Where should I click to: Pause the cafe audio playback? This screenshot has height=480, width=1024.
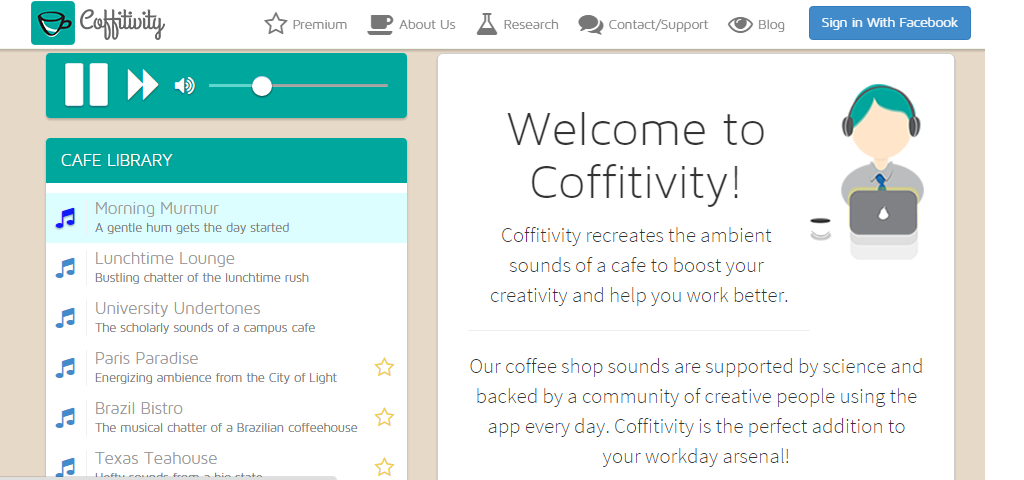tap(86, 85)
